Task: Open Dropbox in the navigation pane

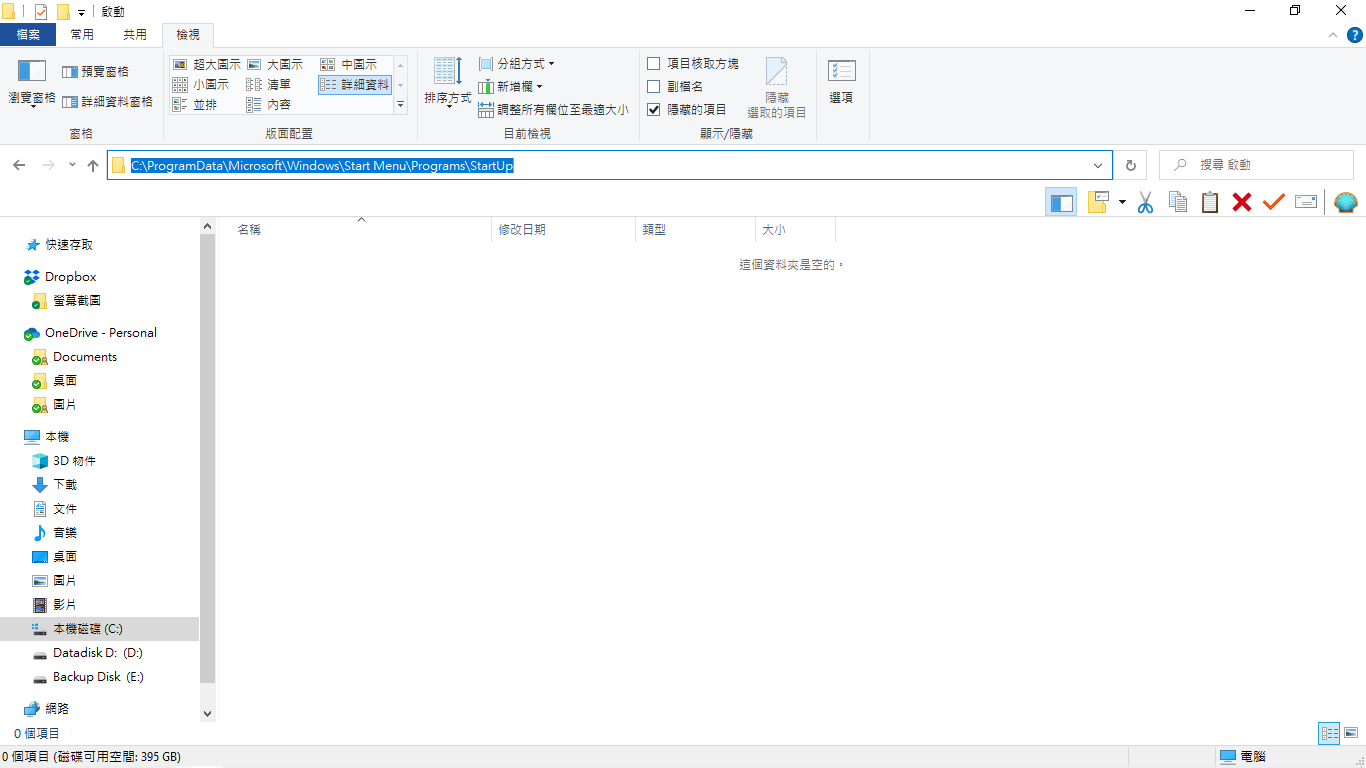Action: [71, 277]
